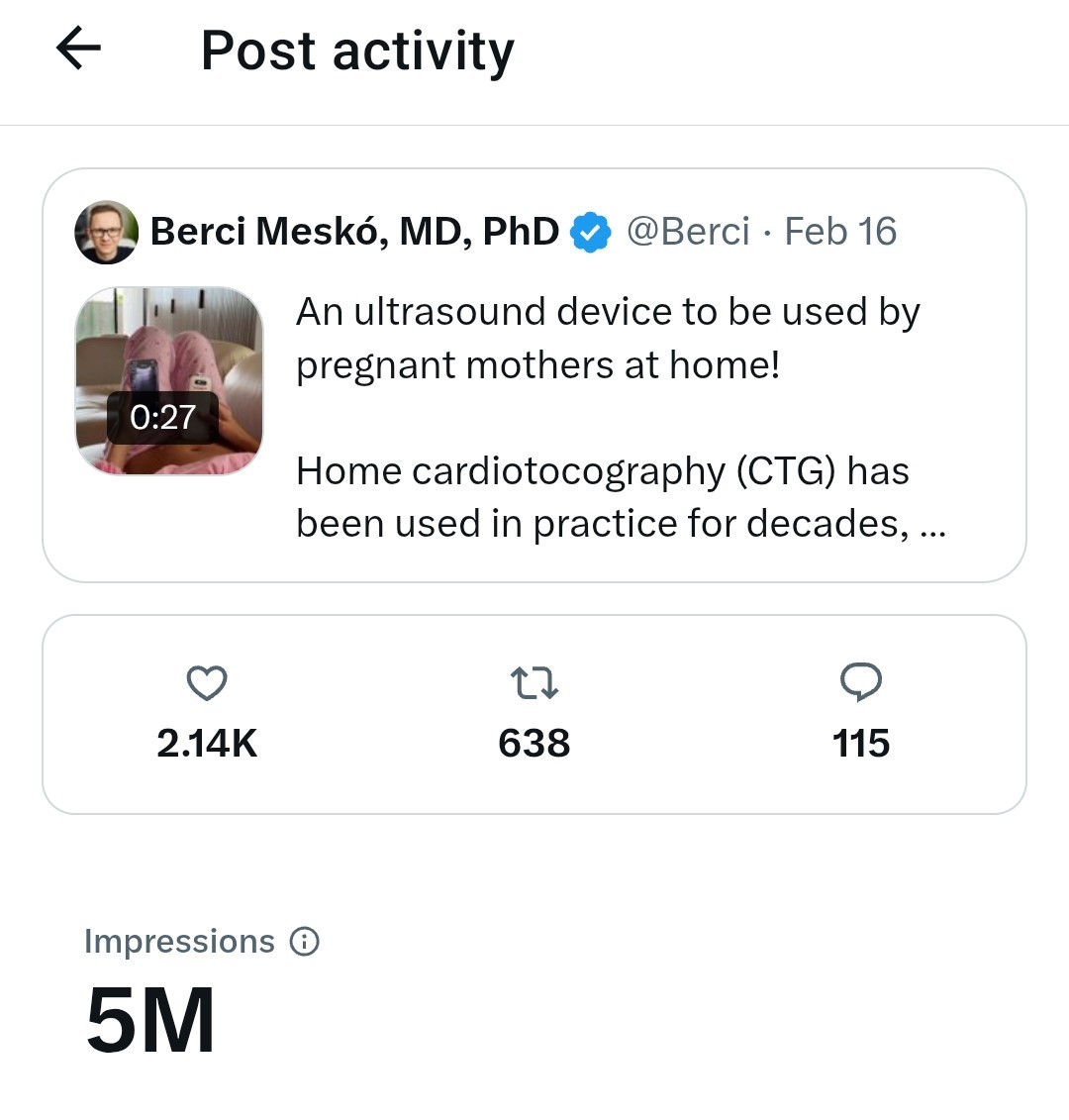Viewport: 1069px width, 1120px height.
Task: Open the ultrasound video thumbnail
Action: (x=169, y=380)
